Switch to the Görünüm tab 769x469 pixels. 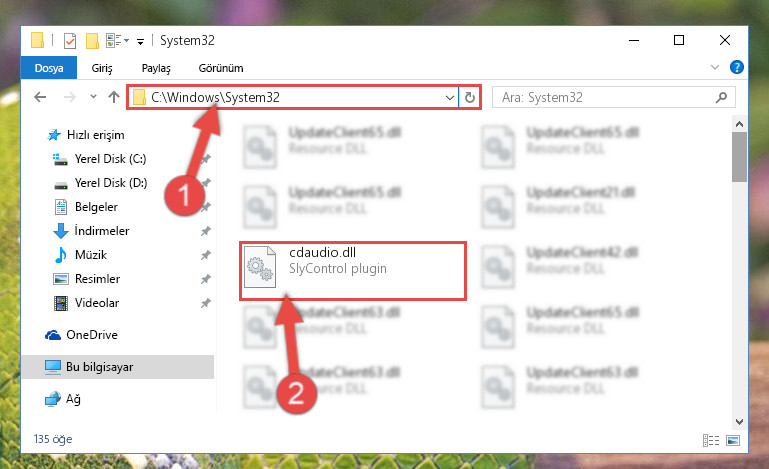pos(221,68)
